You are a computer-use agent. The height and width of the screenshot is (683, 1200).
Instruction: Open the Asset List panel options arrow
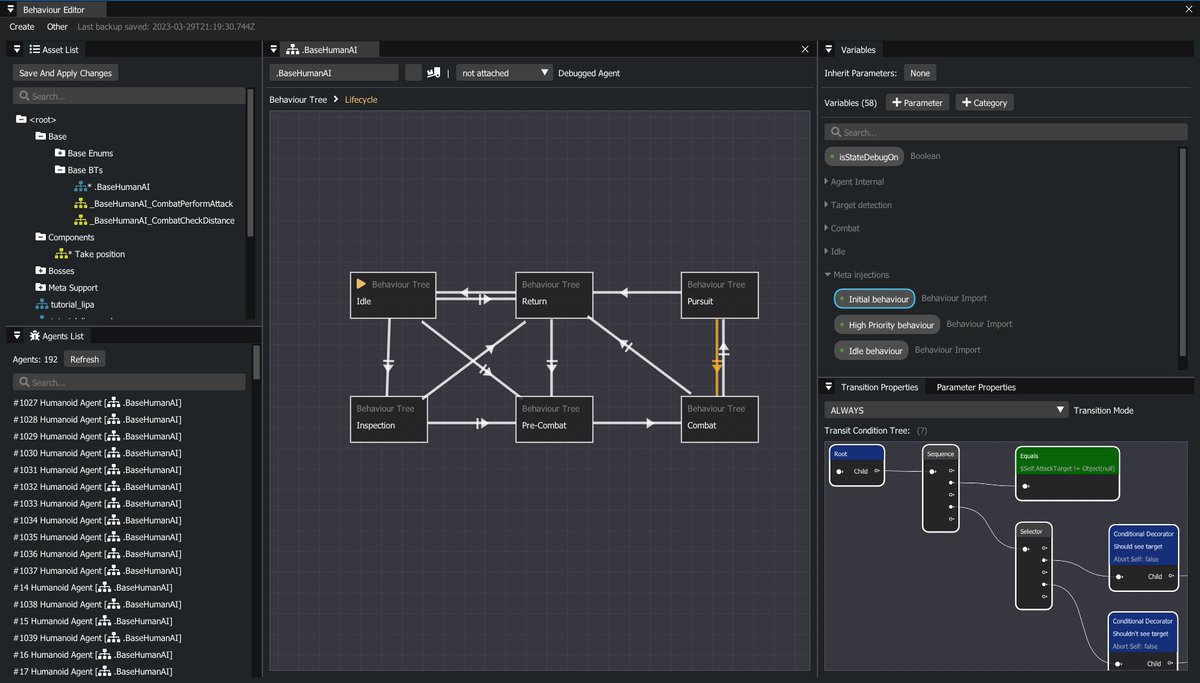point(17,49)
